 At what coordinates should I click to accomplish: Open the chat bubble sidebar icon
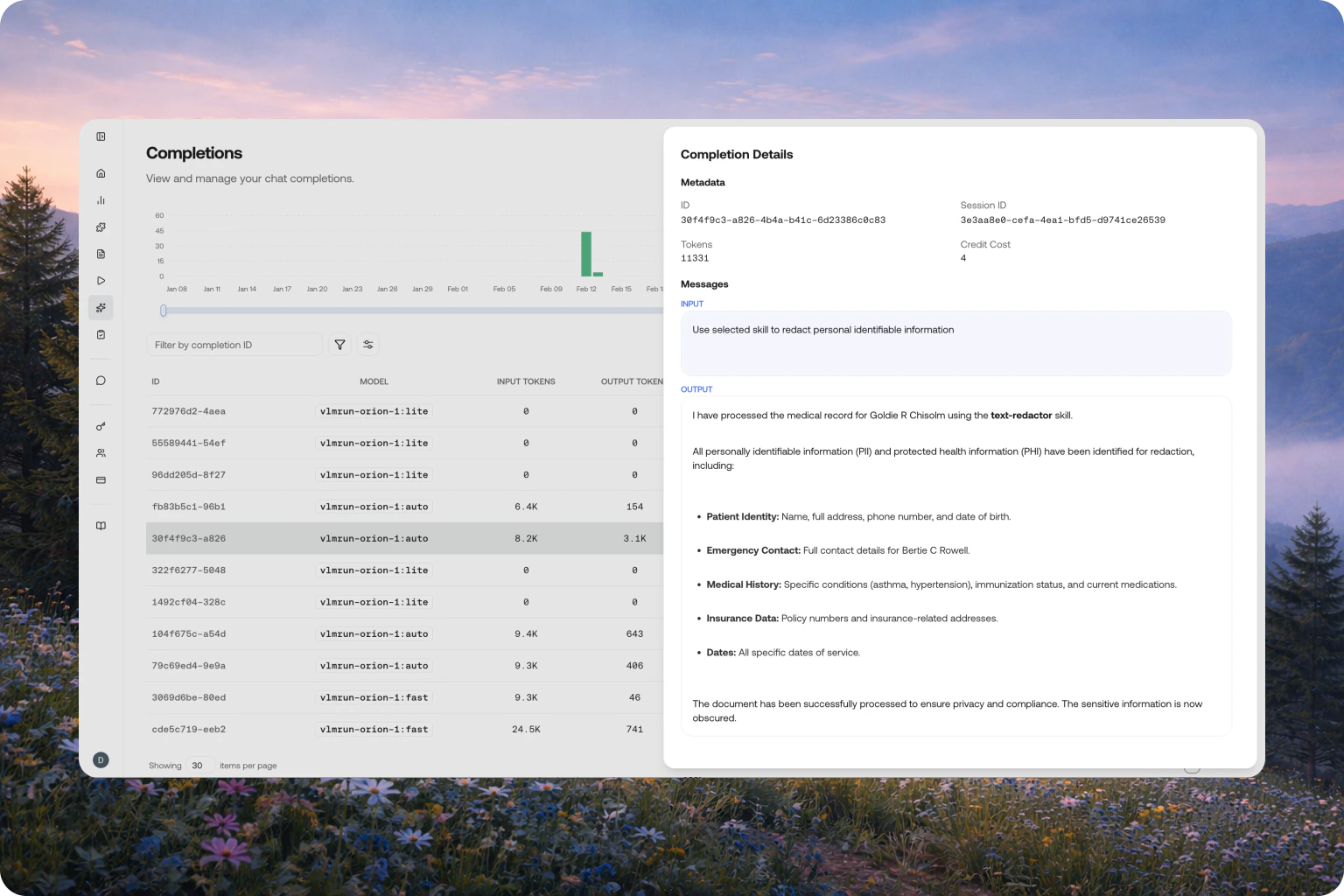pyautogui.click(x=101, y=381)
